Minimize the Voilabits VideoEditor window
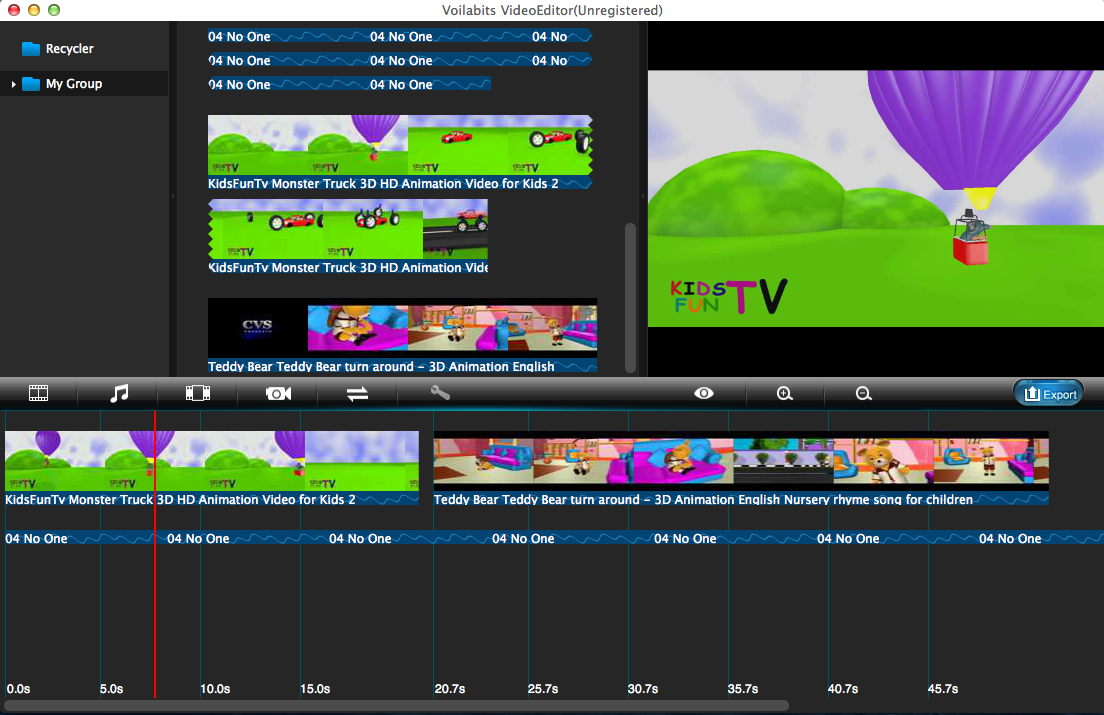The image size is (1104, 715). point(33,10)
